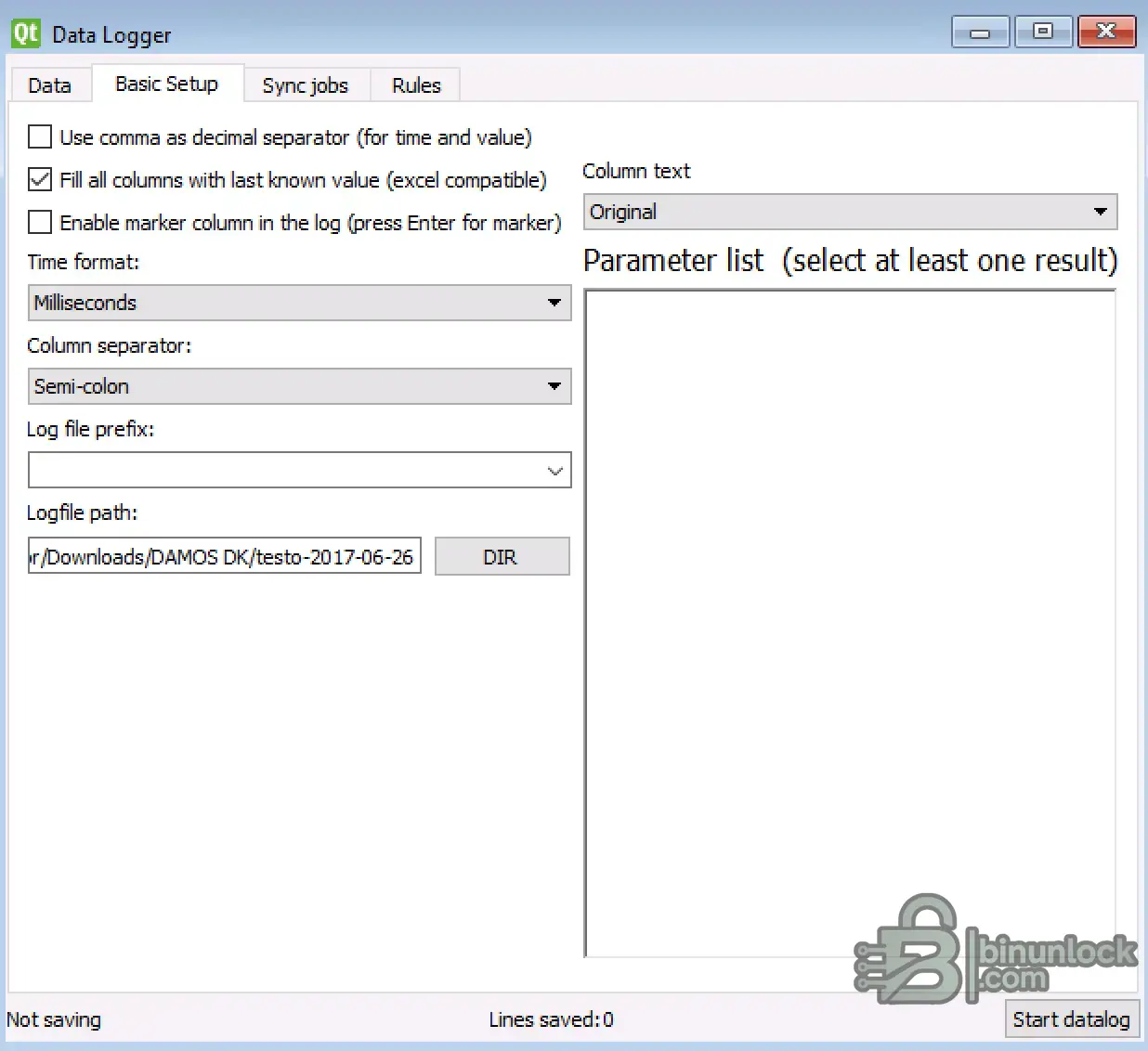Image resolution: width=1148 pixels, height=1051 pixels.
Task: Close the Data Logger window
Action: [1106, 32]
